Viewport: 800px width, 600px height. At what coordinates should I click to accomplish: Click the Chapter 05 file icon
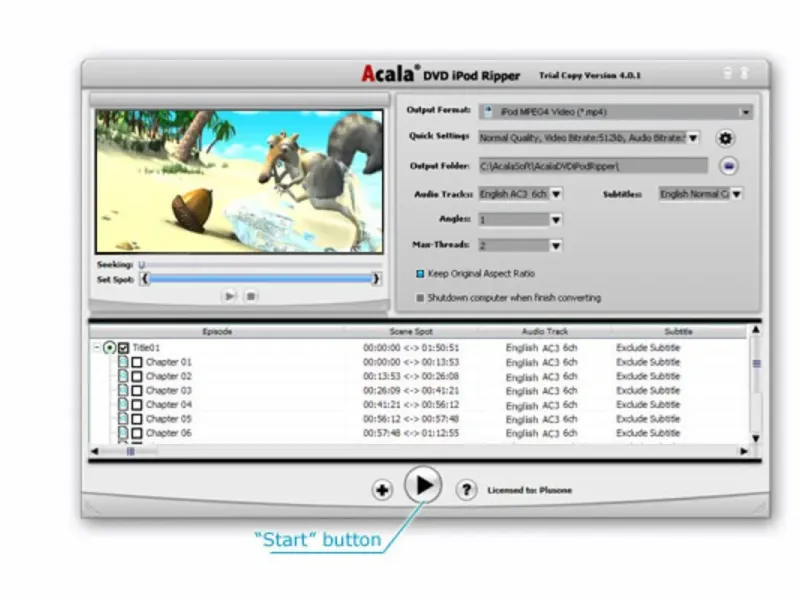(x=123, y=419)
